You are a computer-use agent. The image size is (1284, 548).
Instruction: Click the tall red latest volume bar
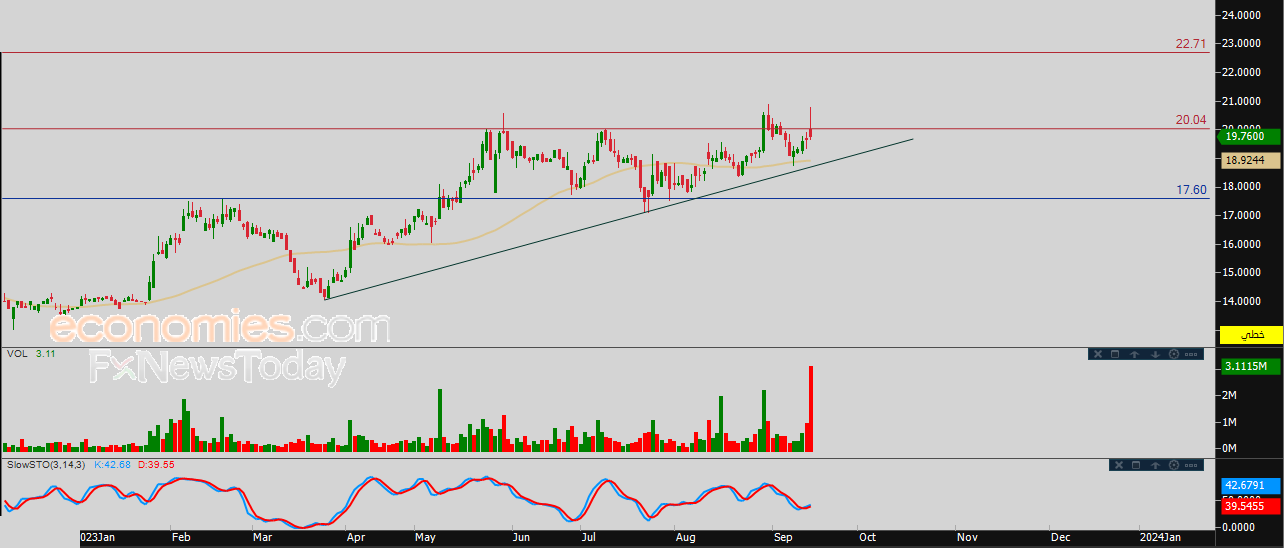pyautogui.click(x=811, y=408)
